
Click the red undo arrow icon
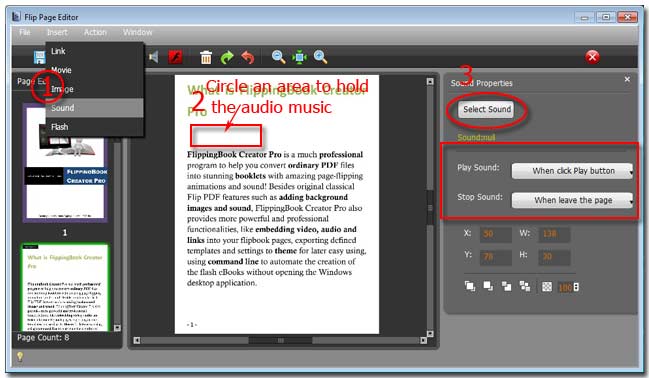(x=248, y=57)
